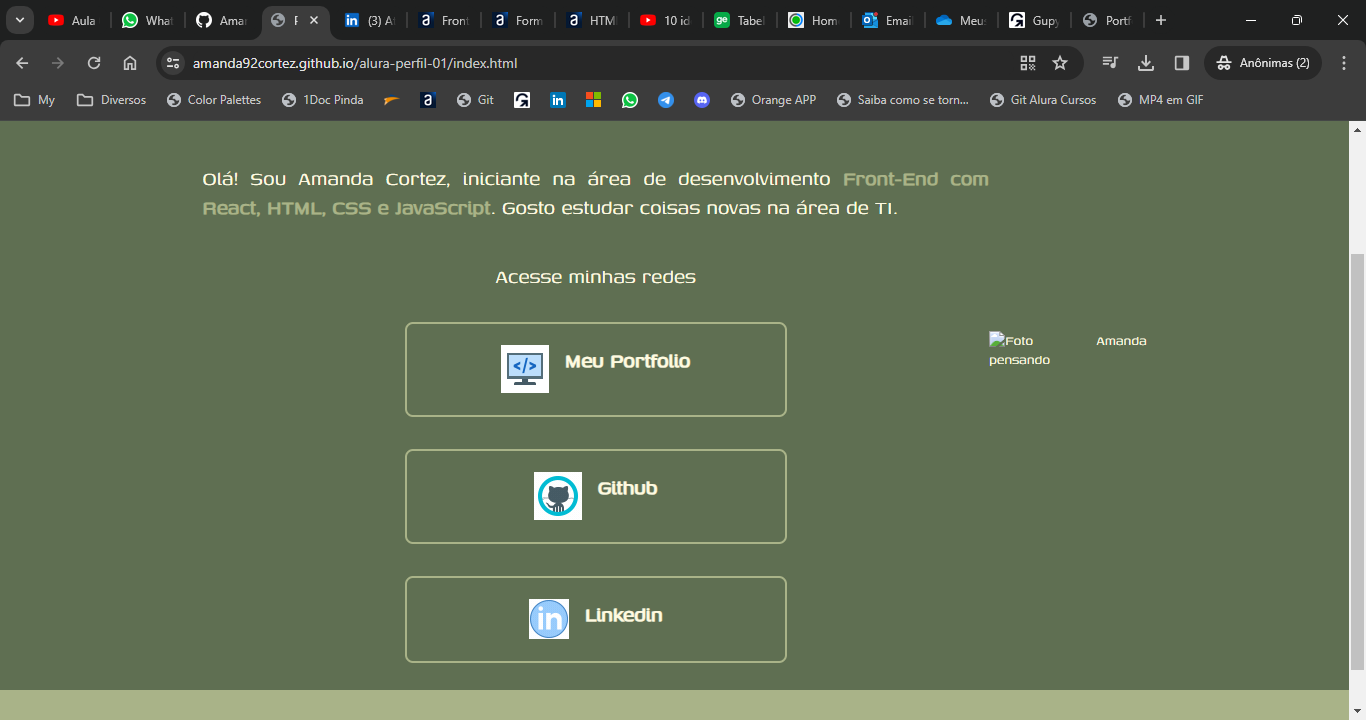The height and width of the screenshot is (720, 1366).
Task: Click highlighted "React, HTML, CSS e JavaScript" text
Action: [x=347, y=209]
